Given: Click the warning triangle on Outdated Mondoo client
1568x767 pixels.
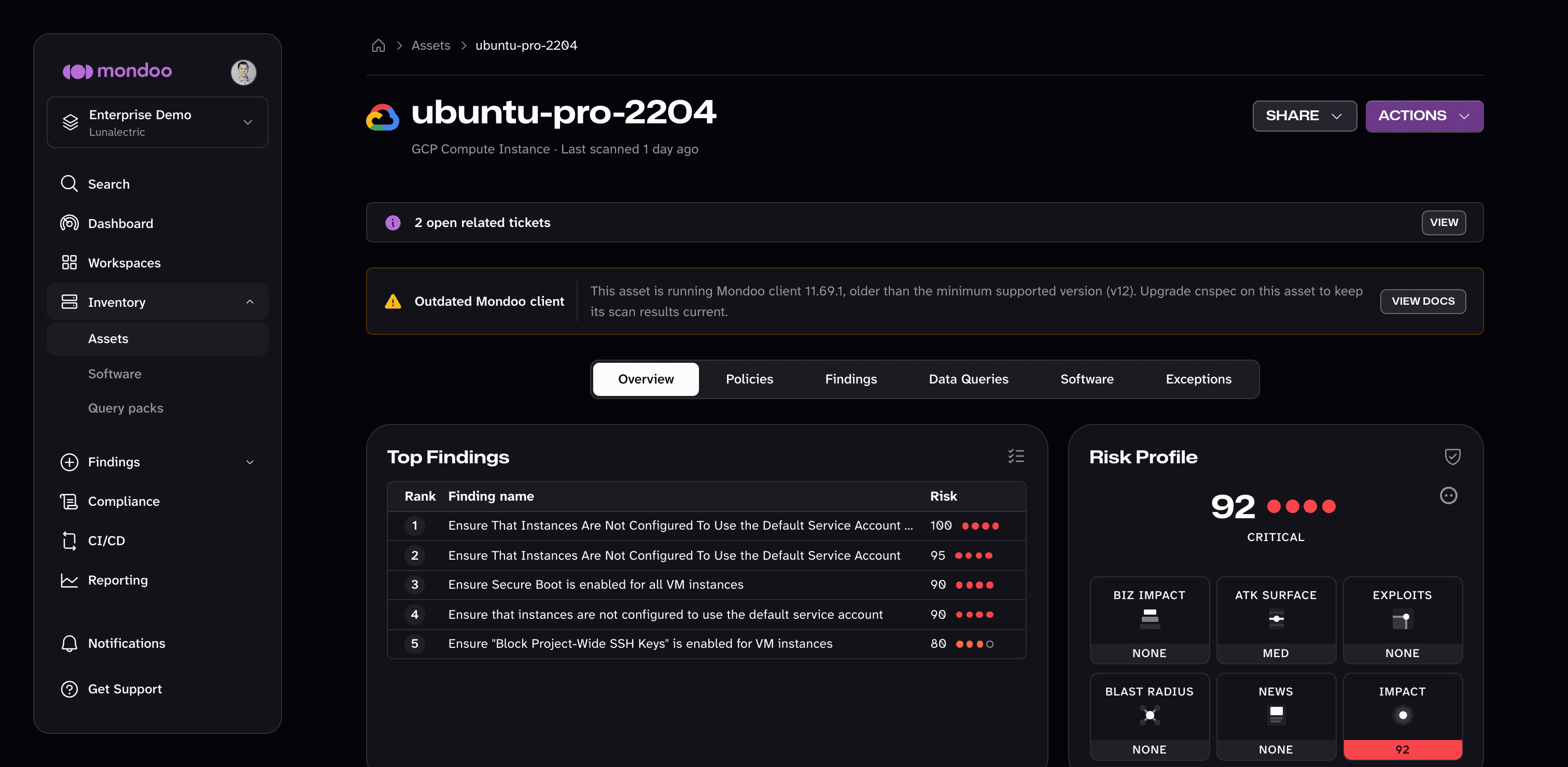Looking at the screenshot, I should (393, 301).
